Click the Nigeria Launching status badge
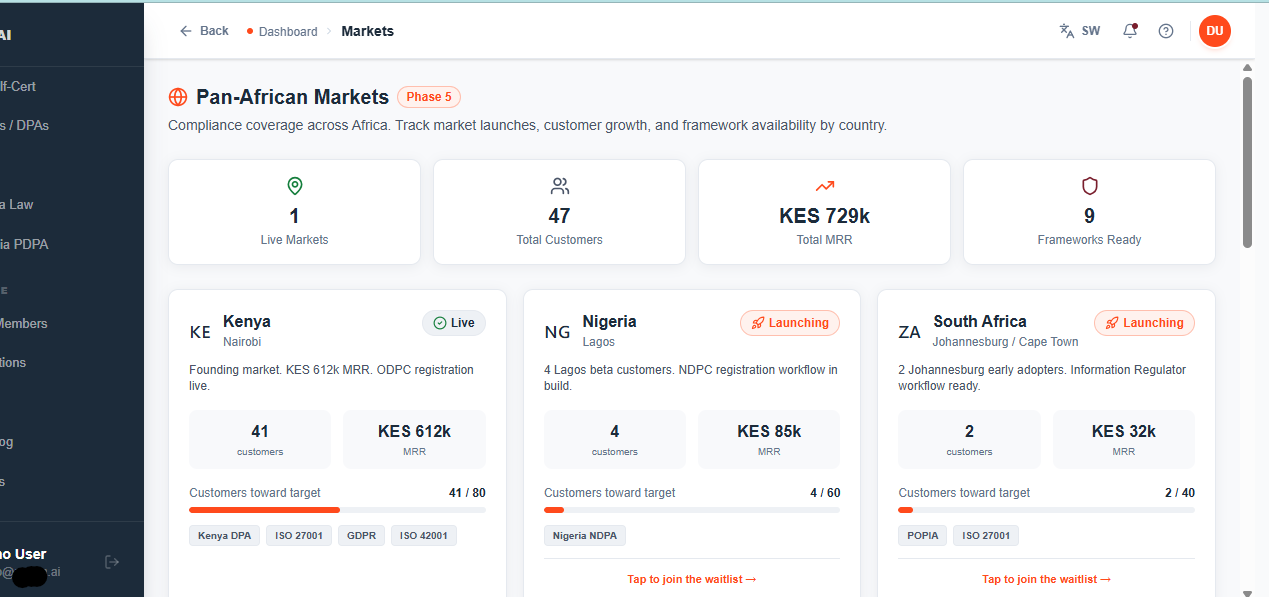Screen dimensions: 1269x597 pyautogui.click(x=790, y=323)
